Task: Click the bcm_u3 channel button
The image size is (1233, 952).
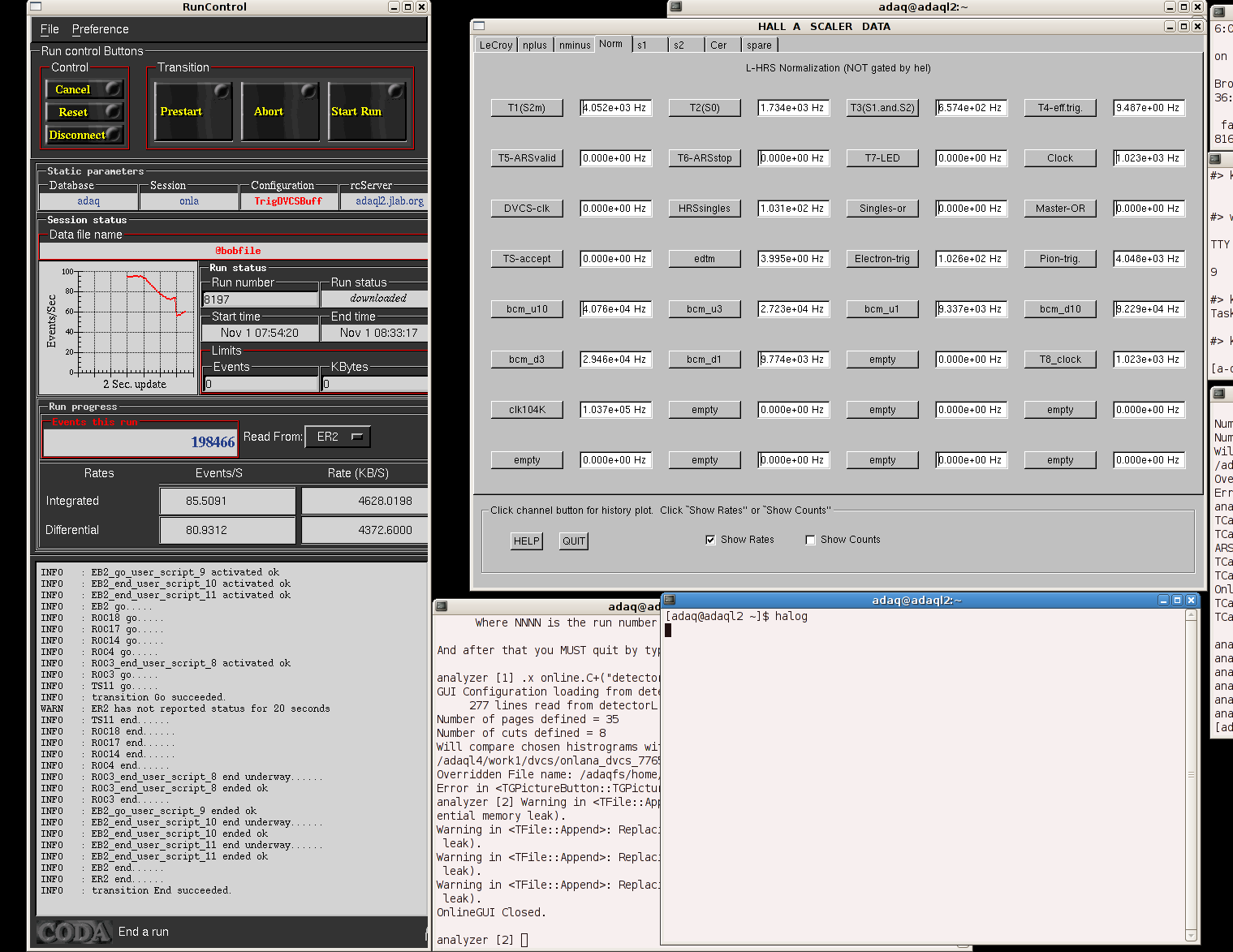Action: (x=705, y=309)
